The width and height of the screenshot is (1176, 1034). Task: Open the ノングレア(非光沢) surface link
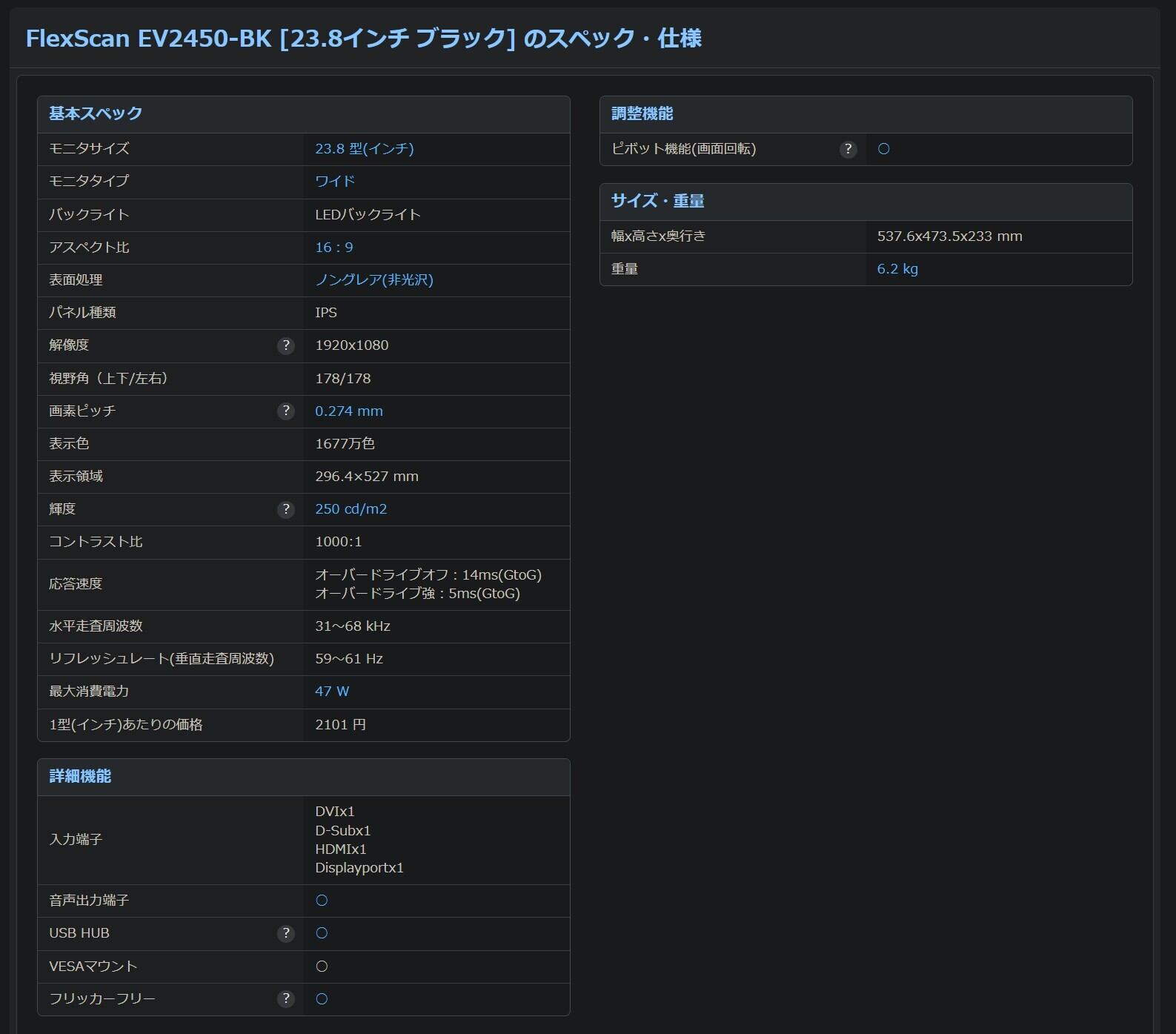pos(374,280)
